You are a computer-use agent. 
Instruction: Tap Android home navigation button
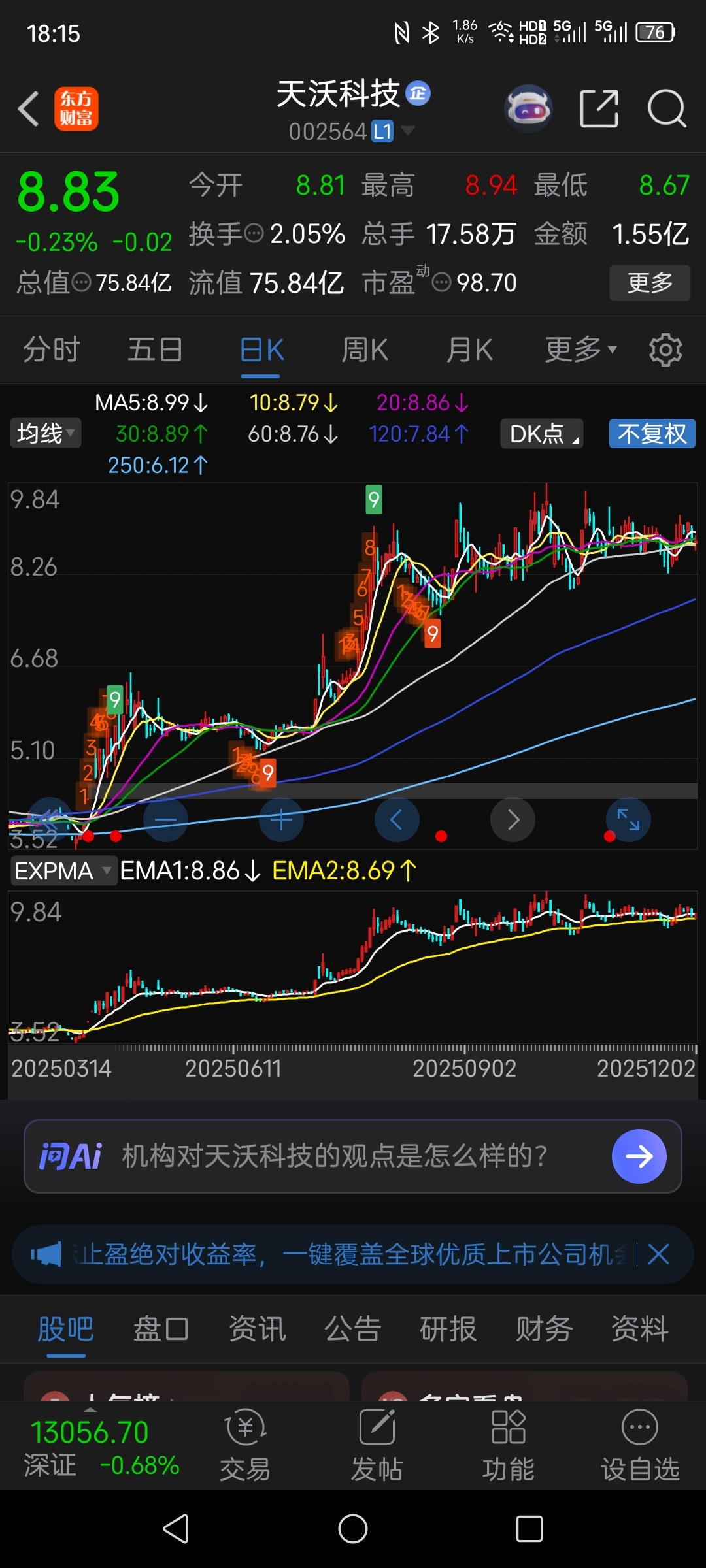(x=353, y=1529)
